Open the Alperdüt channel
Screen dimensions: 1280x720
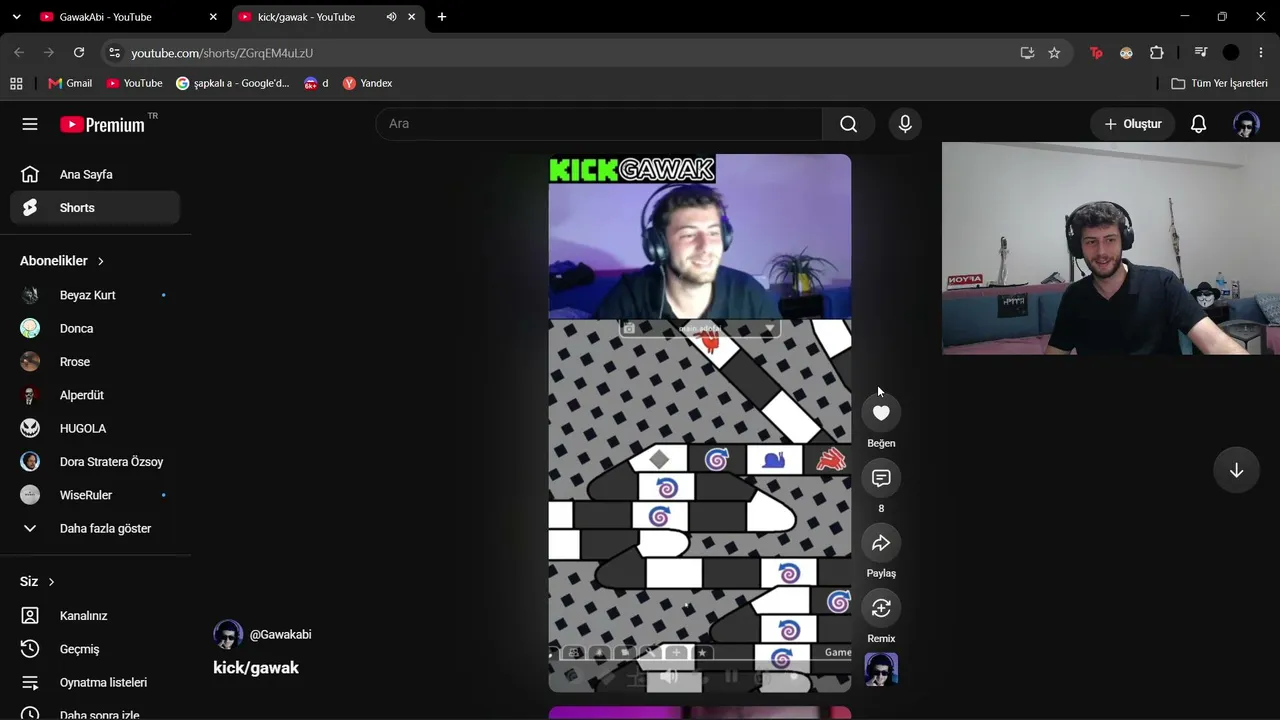(x=95, y=395)
